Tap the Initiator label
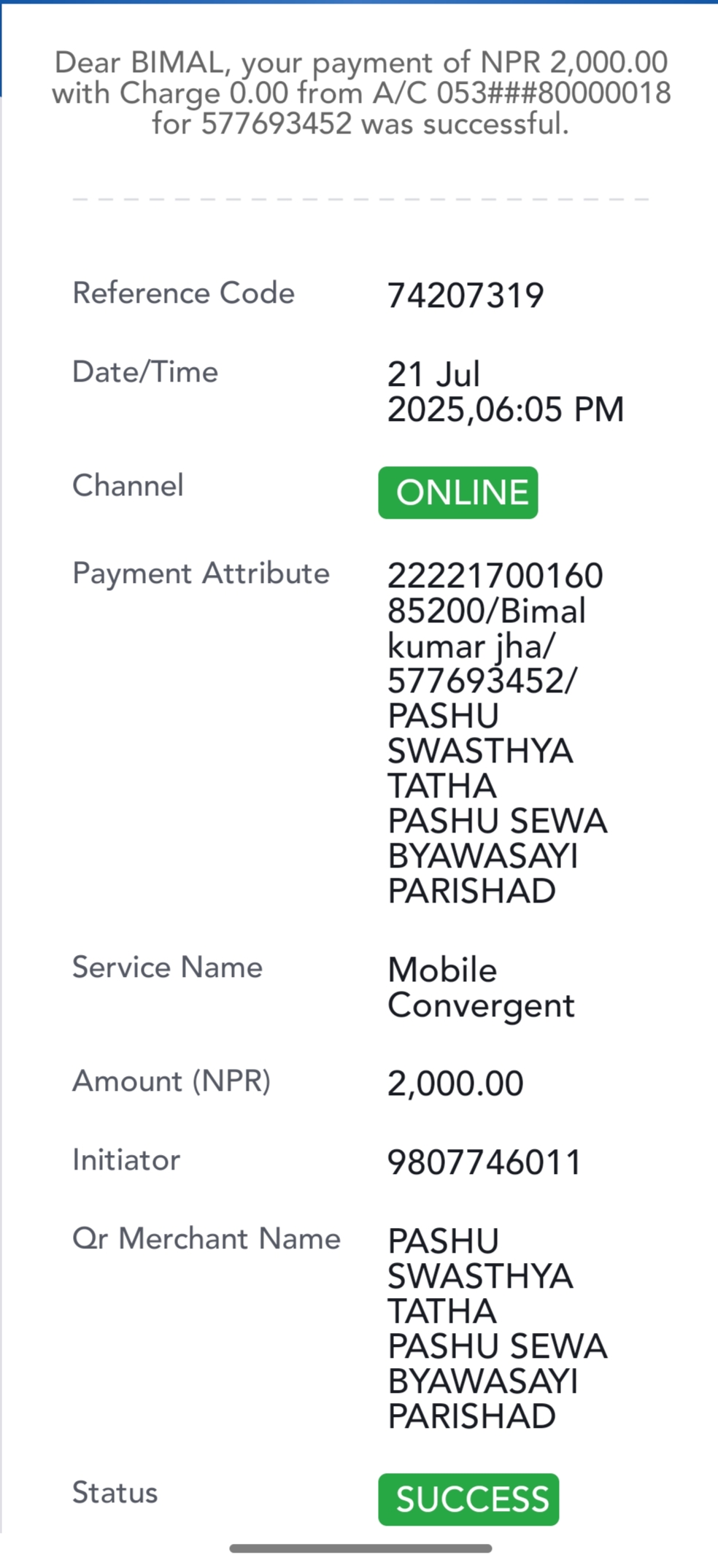The width and height of the screenshot is (718, 1568). tap(126, 1159)
